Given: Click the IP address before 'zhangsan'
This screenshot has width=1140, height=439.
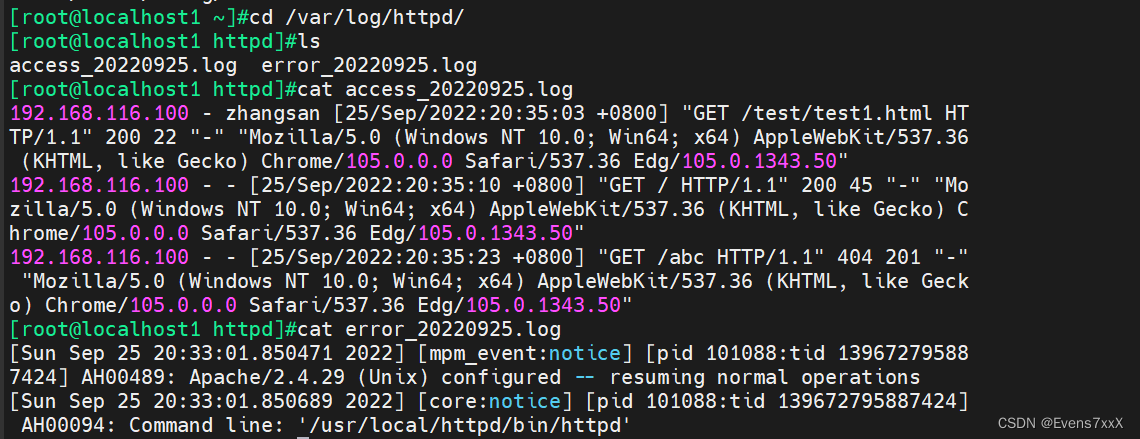Looking at the screenshot, I should pyautogui.click(x=99, y=114).
